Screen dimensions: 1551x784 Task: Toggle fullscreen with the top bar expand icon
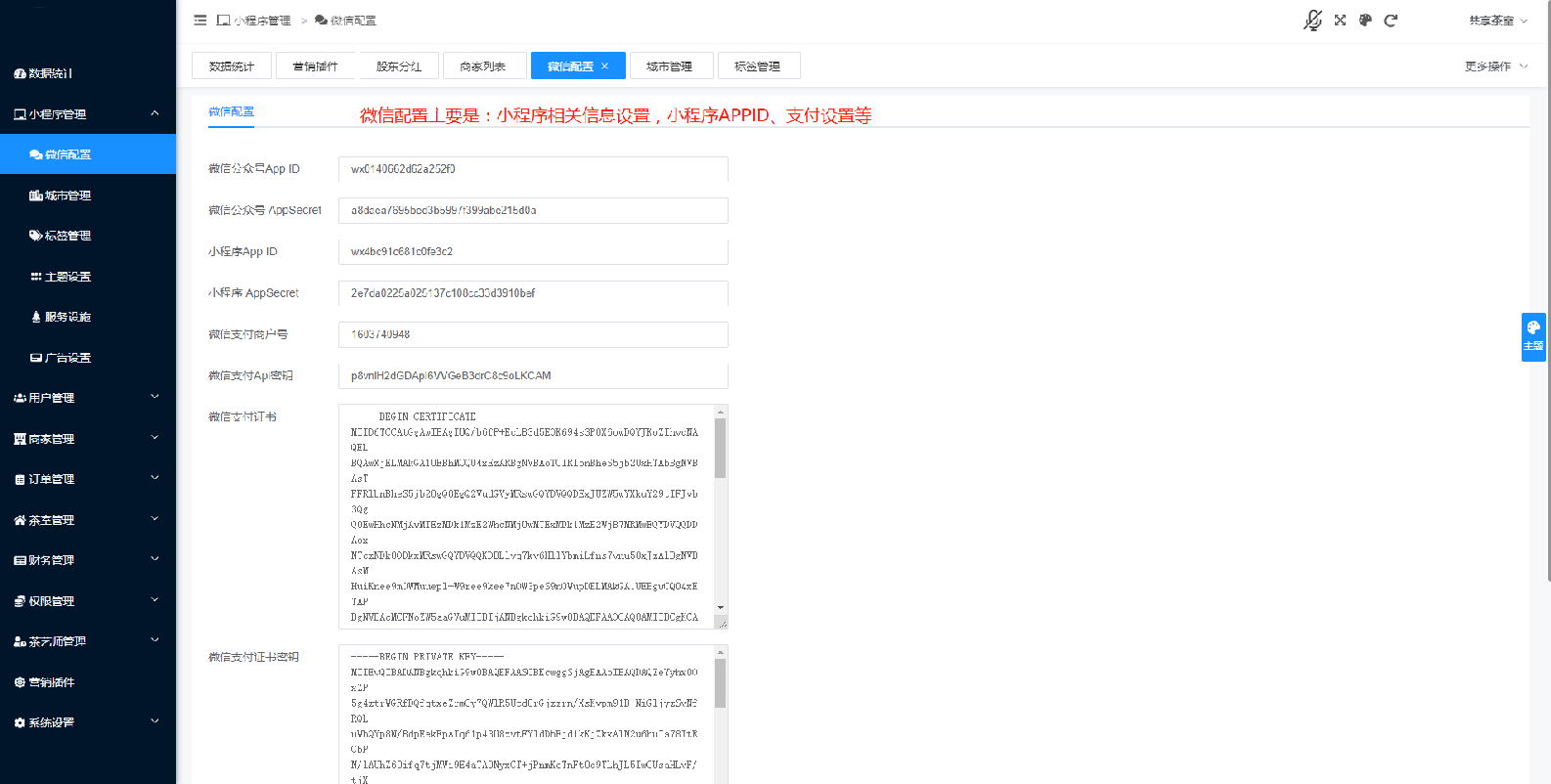pos(1340,20)
